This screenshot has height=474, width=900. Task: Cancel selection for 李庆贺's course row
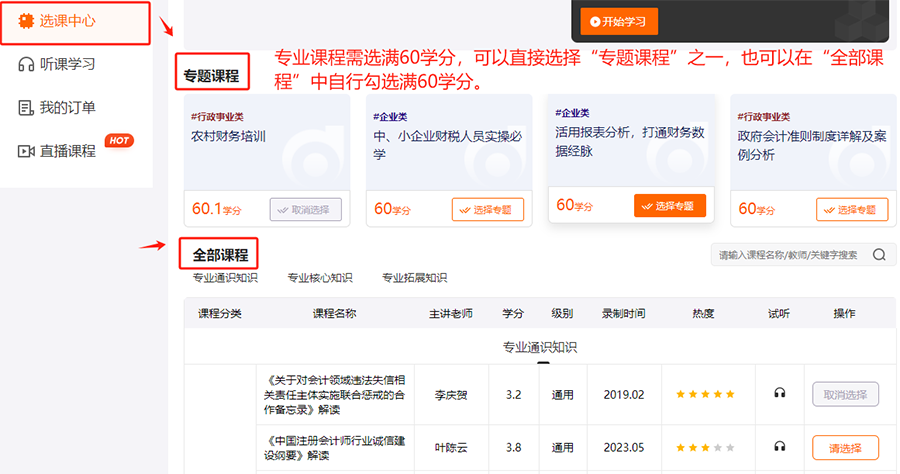click(845, 394)
